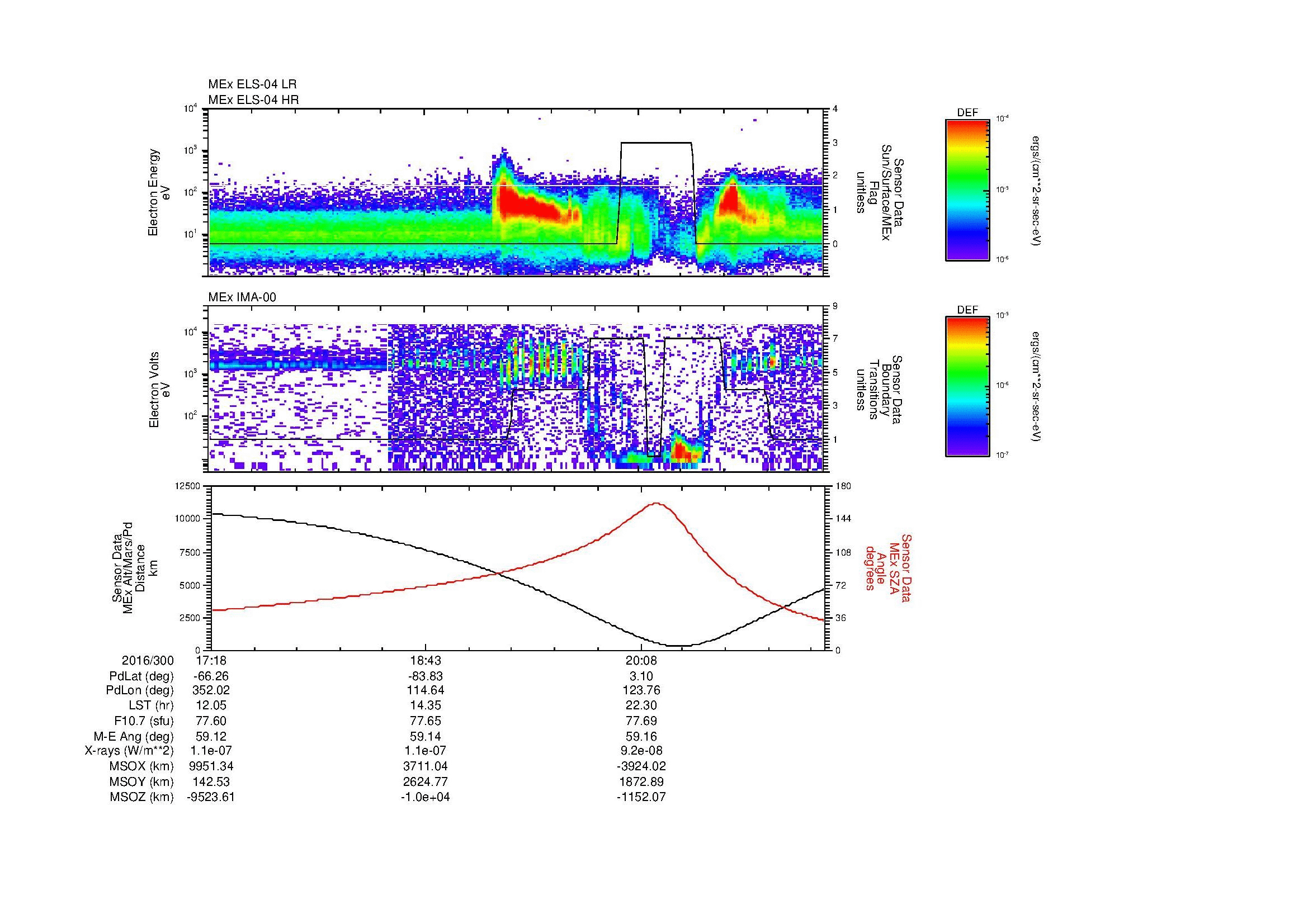
Task: Click the MSOX value '9951.34'
Action: [211, 766]
